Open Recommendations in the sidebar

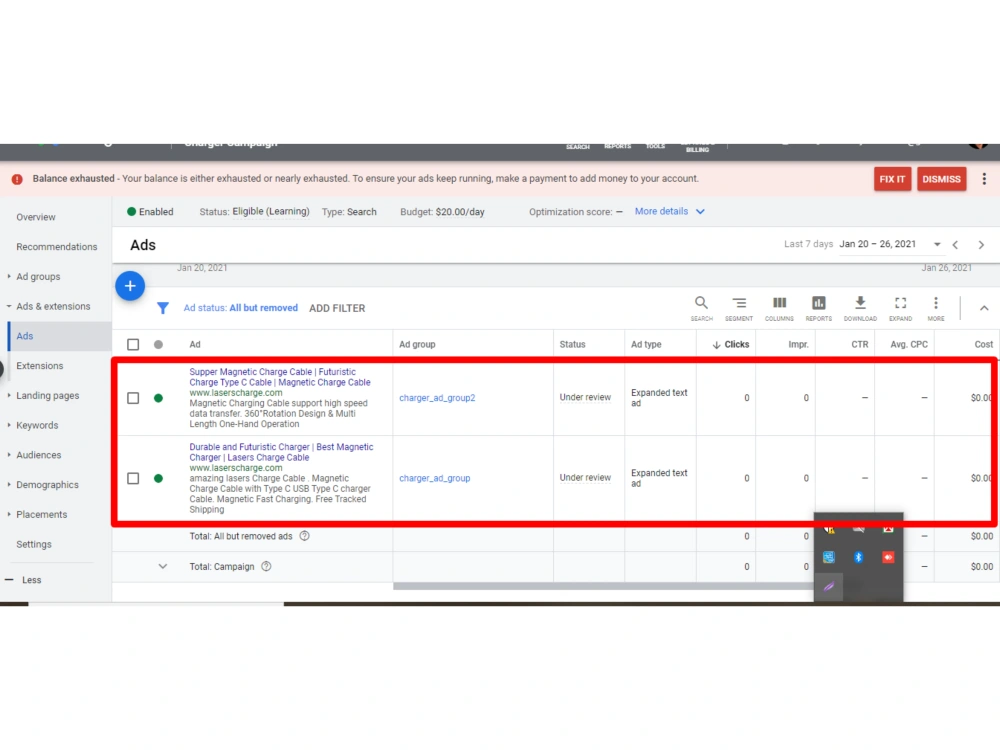coord(57,247)
